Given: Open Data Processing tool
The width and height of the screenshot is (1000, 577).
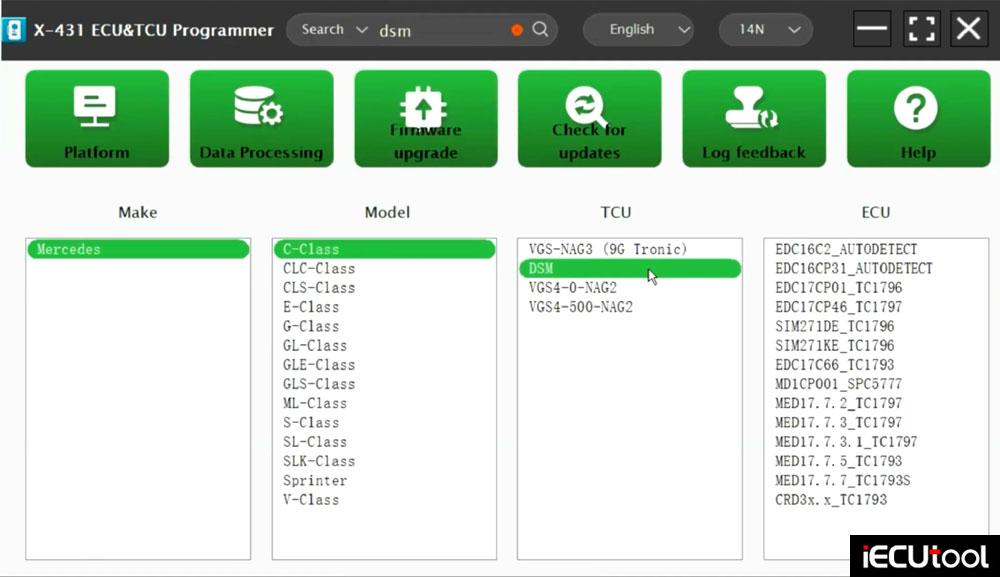Looking at the screenshot, I should pyautogui.click(x=261, y=118).
